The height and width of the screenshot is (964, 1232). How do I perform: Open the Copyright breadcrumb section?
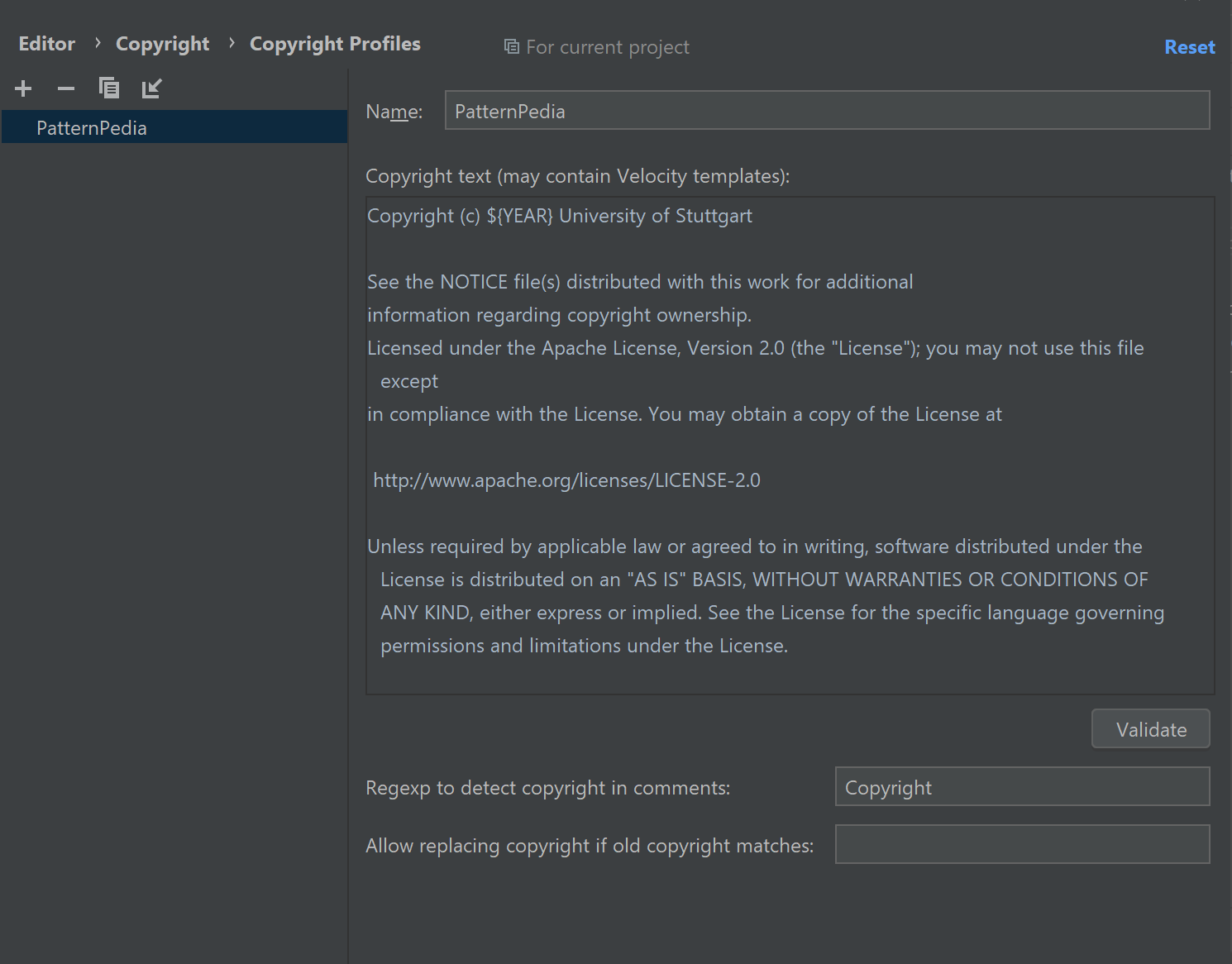162,44
